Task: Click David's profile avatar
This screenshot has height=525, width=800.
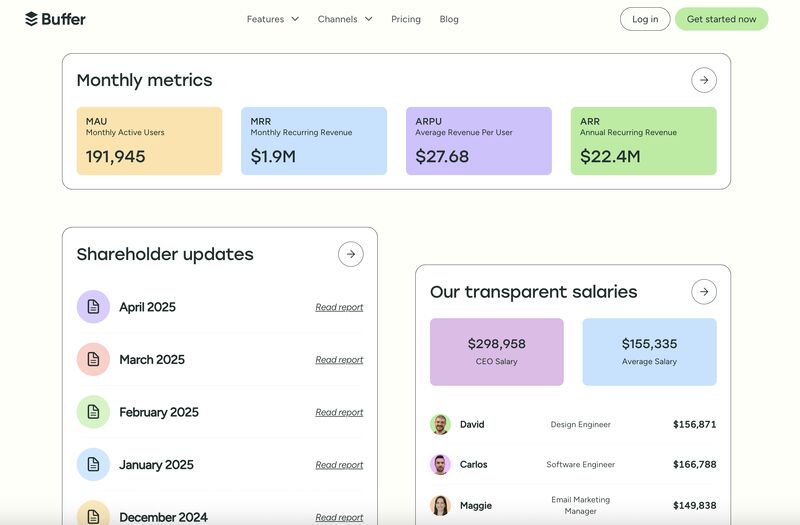Action: pos(440,424)
